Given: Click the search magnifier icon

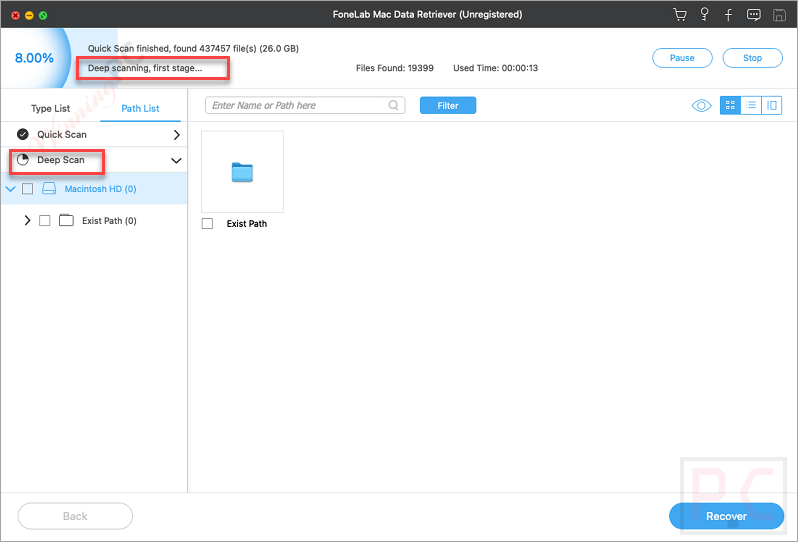Looking at the screenshot, I should (x=393, y=105).
